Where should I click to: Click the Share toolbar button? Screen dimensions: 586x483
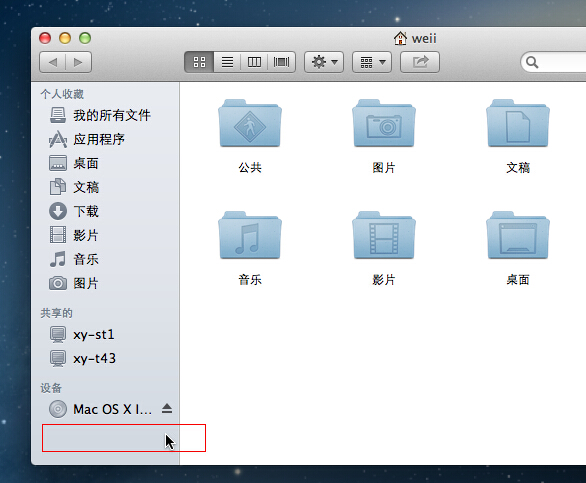[420, 62]
